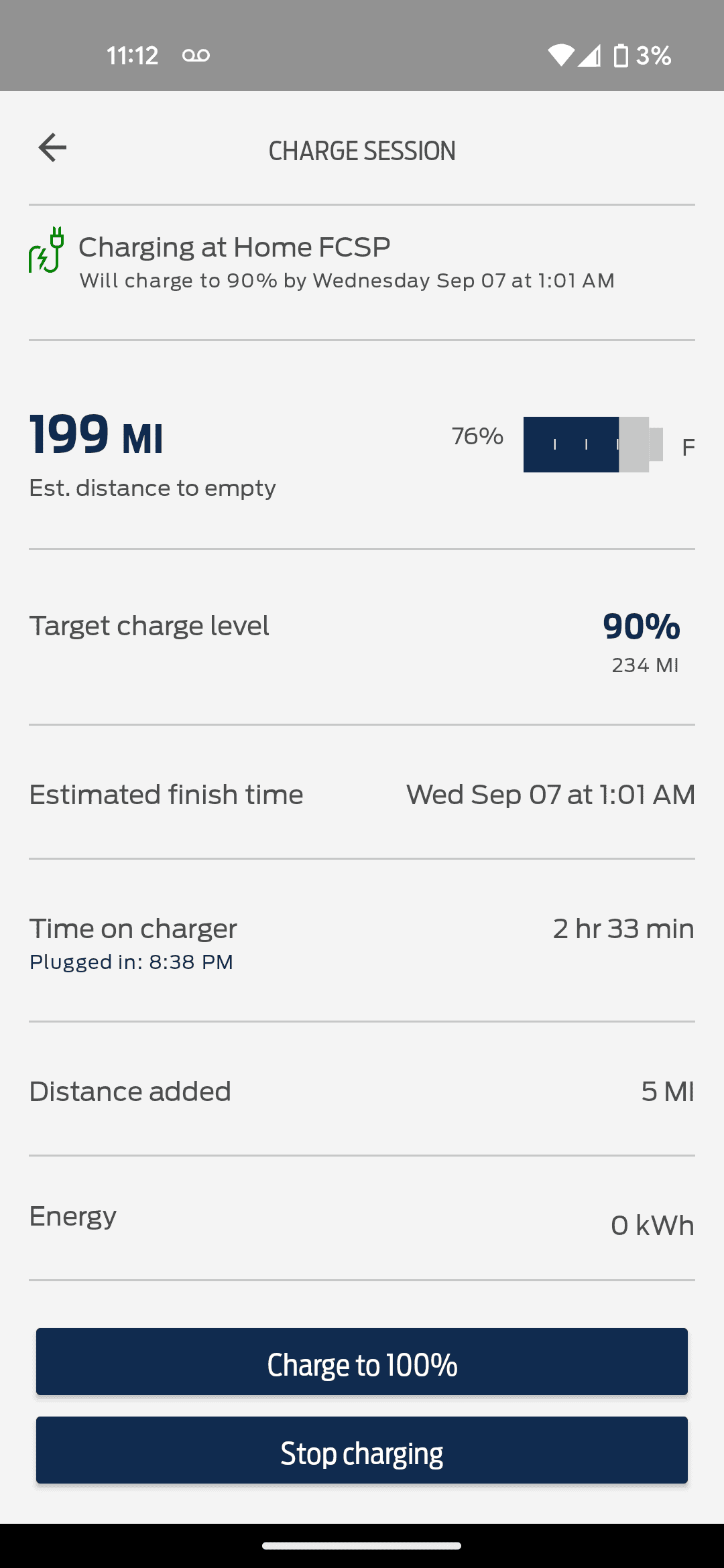Tap the green EV charging plug icon
724x1568 pixels.
(46, 250)
